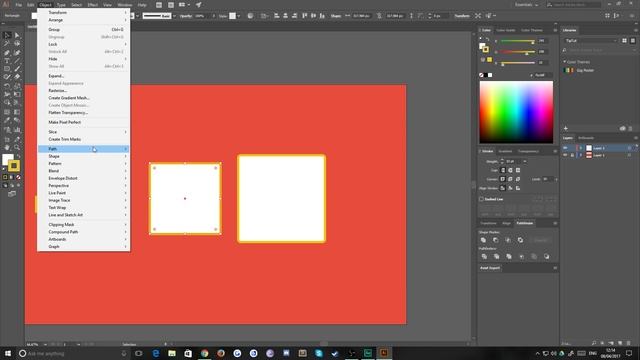Open the Path submenu

pos(84,149)
